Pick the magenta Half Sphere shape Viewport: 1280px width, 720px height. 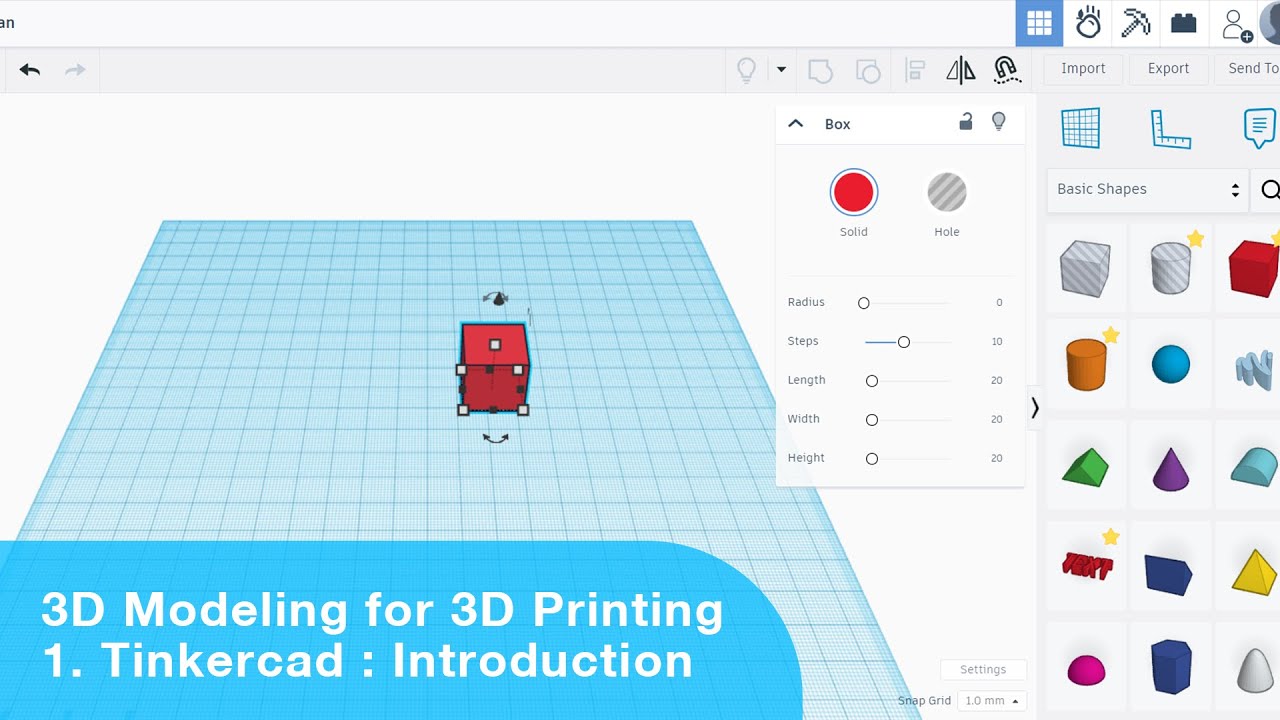(x=1087, y=670)
